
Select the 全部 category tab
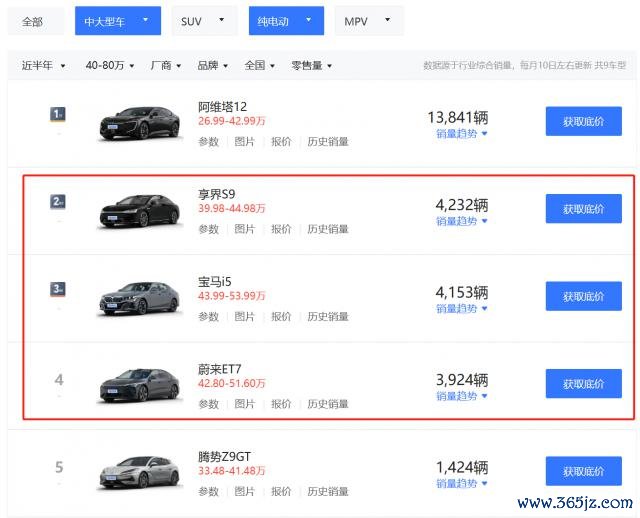tap(36, 21)
